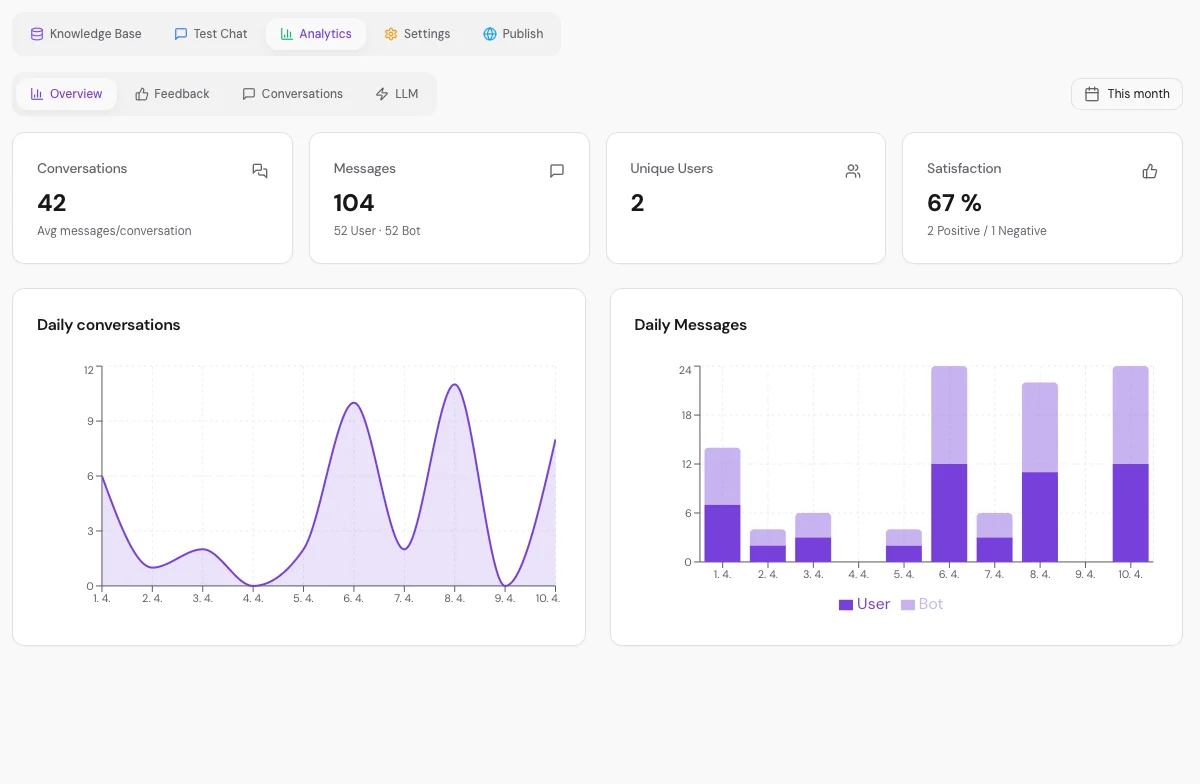Click the 6. 4. peak in Daily conversations
This screenshot has height=784, width=1200.
click(x=353, y=403)
